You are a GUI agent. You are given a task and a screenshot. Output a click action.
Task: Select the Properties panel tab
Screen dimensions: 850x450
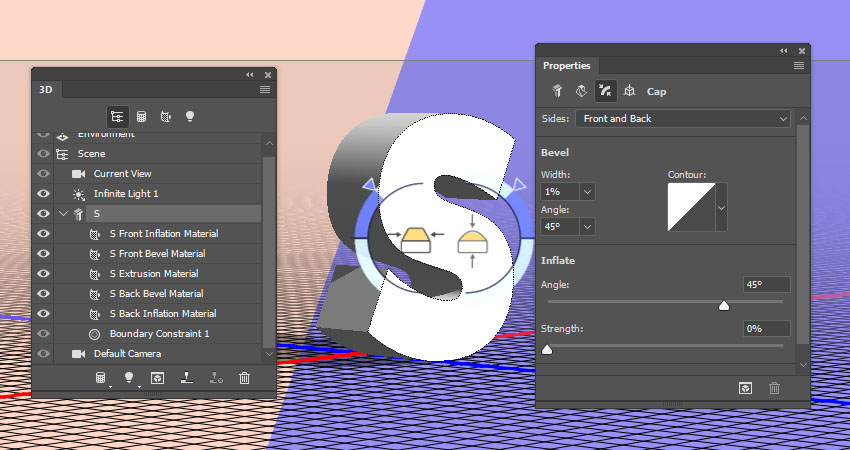566,66
